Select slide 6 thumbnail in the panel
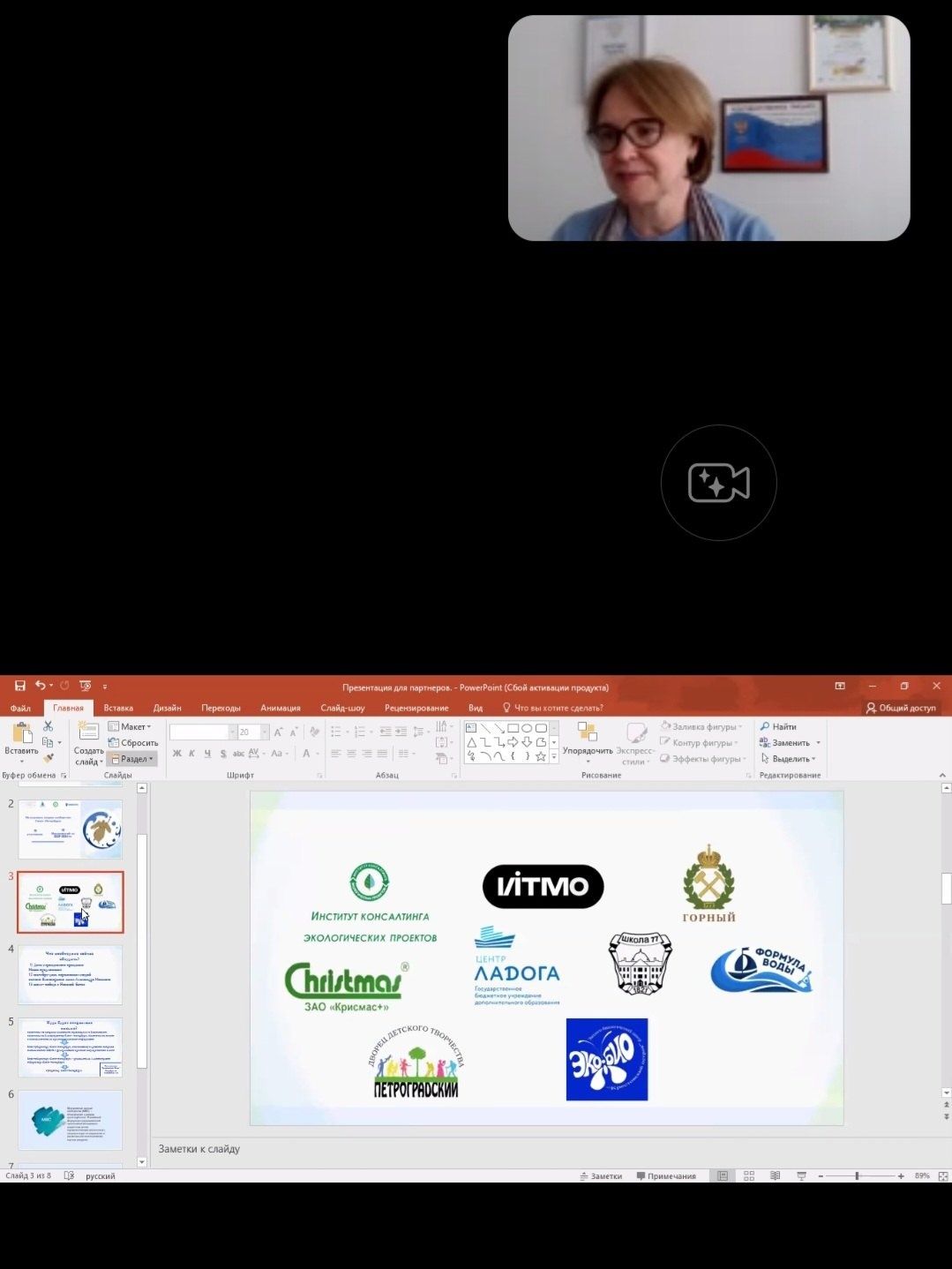The image size is (952, 1269). click(x=71, y=1120)
